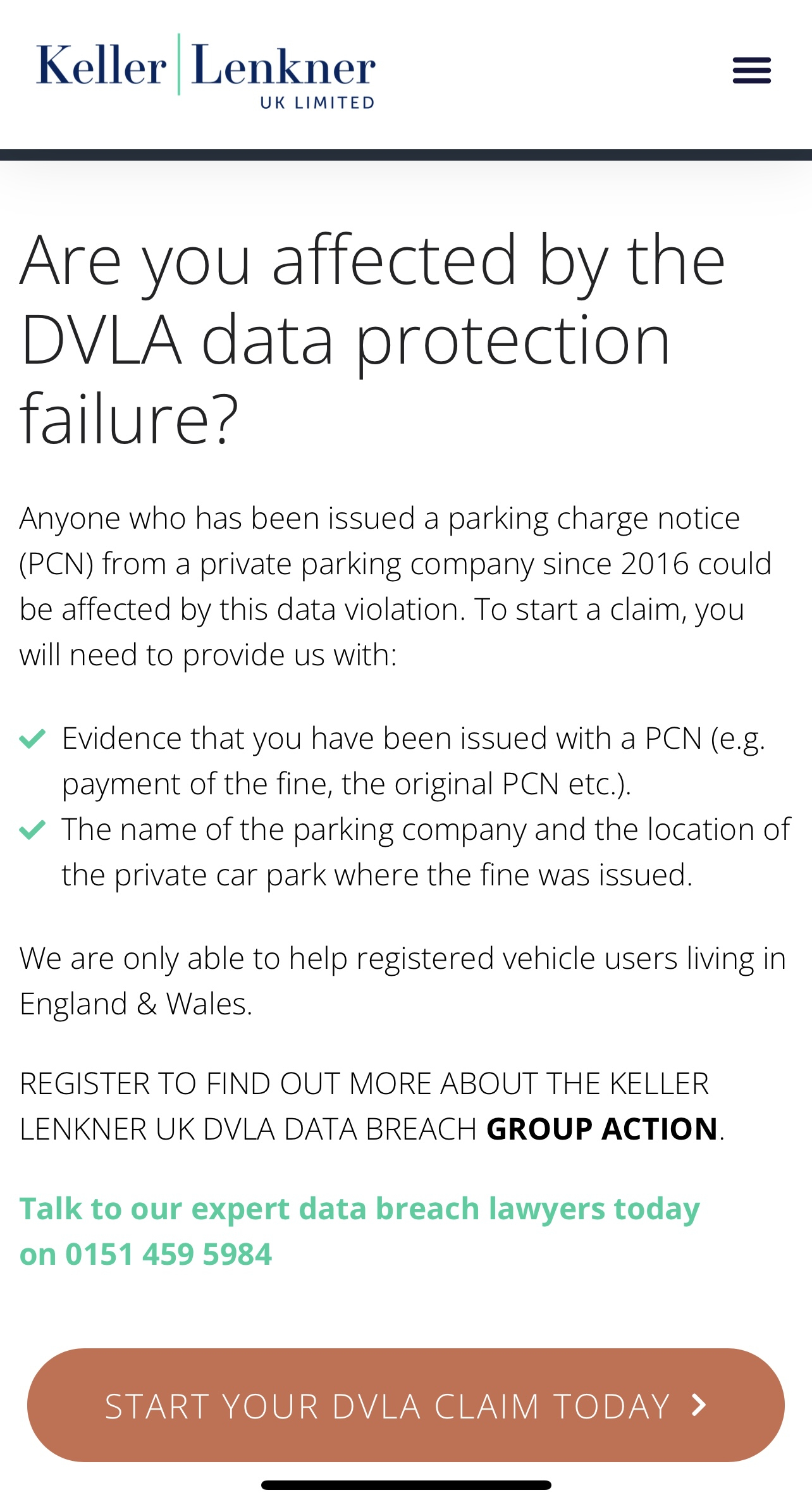
Task: Start your DVLA claim today button
Action: click(x=406, y=1405)
